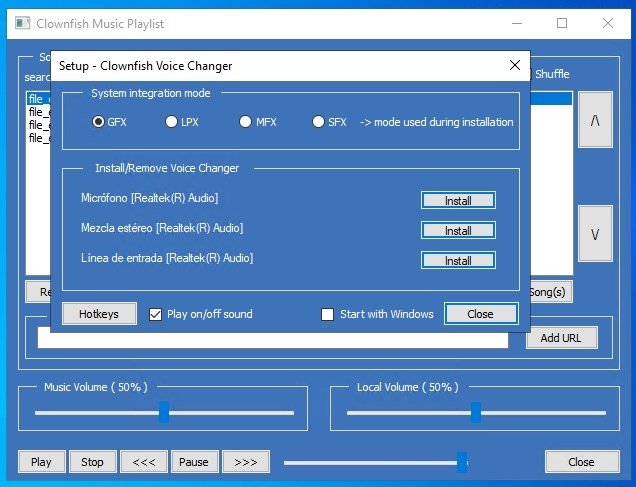The image size is (636, 487).
Task: Click the URL input field in playlist window
Action: click(273, 340)
